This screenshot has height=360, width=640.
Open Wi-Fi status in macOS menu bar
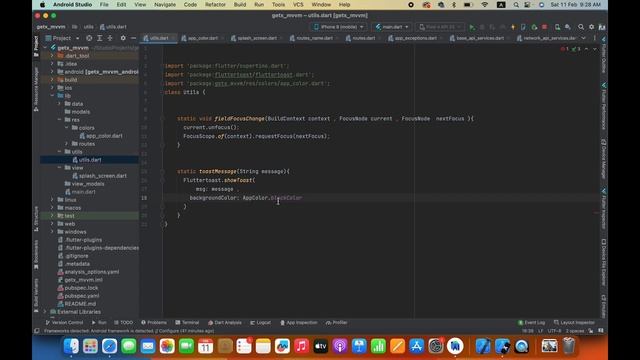tap(484, 5)
